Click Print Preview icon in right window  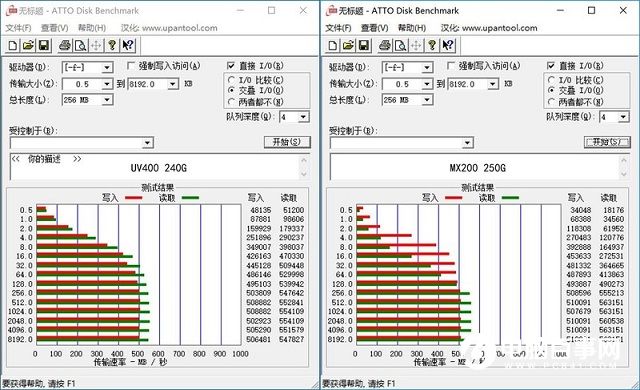click(x=400, y=45)
